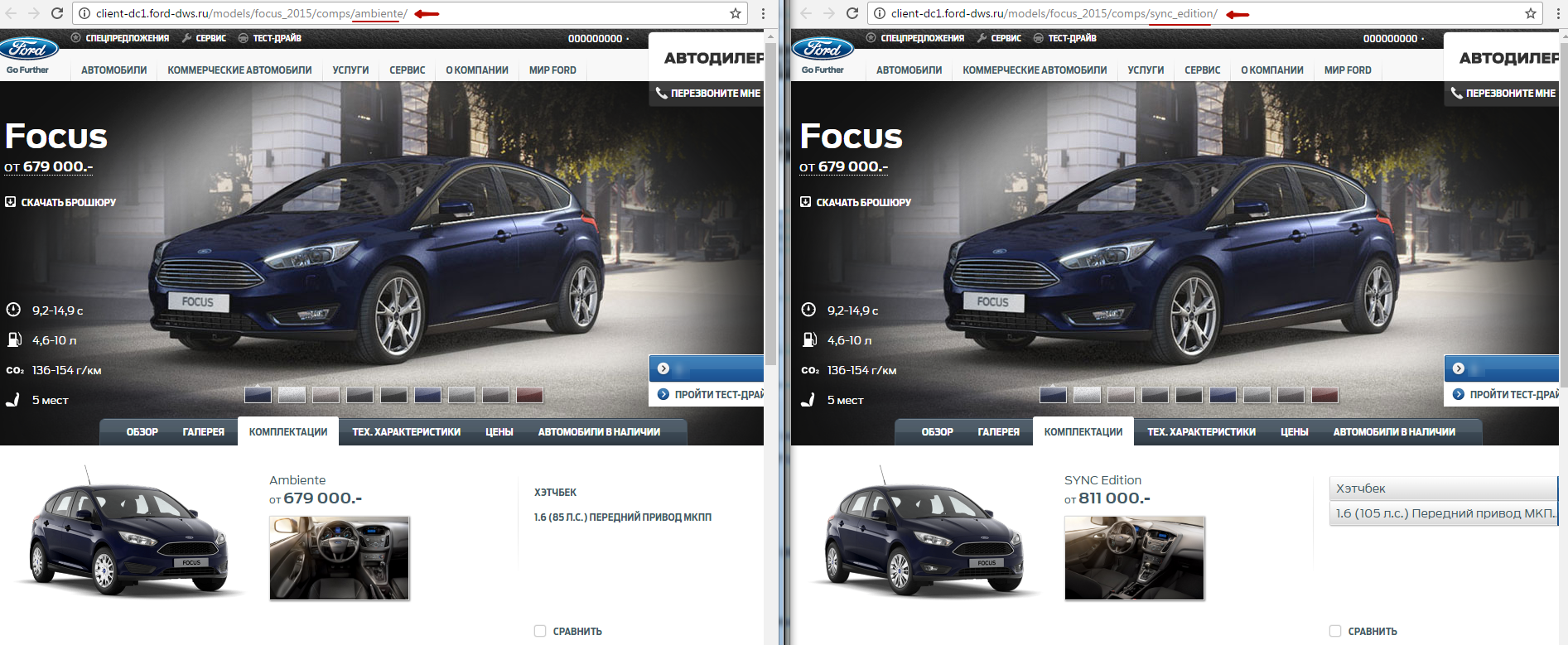Switch to ЦЕНЫ tab in right window

pyautogui.click(x=1294, y=432)
